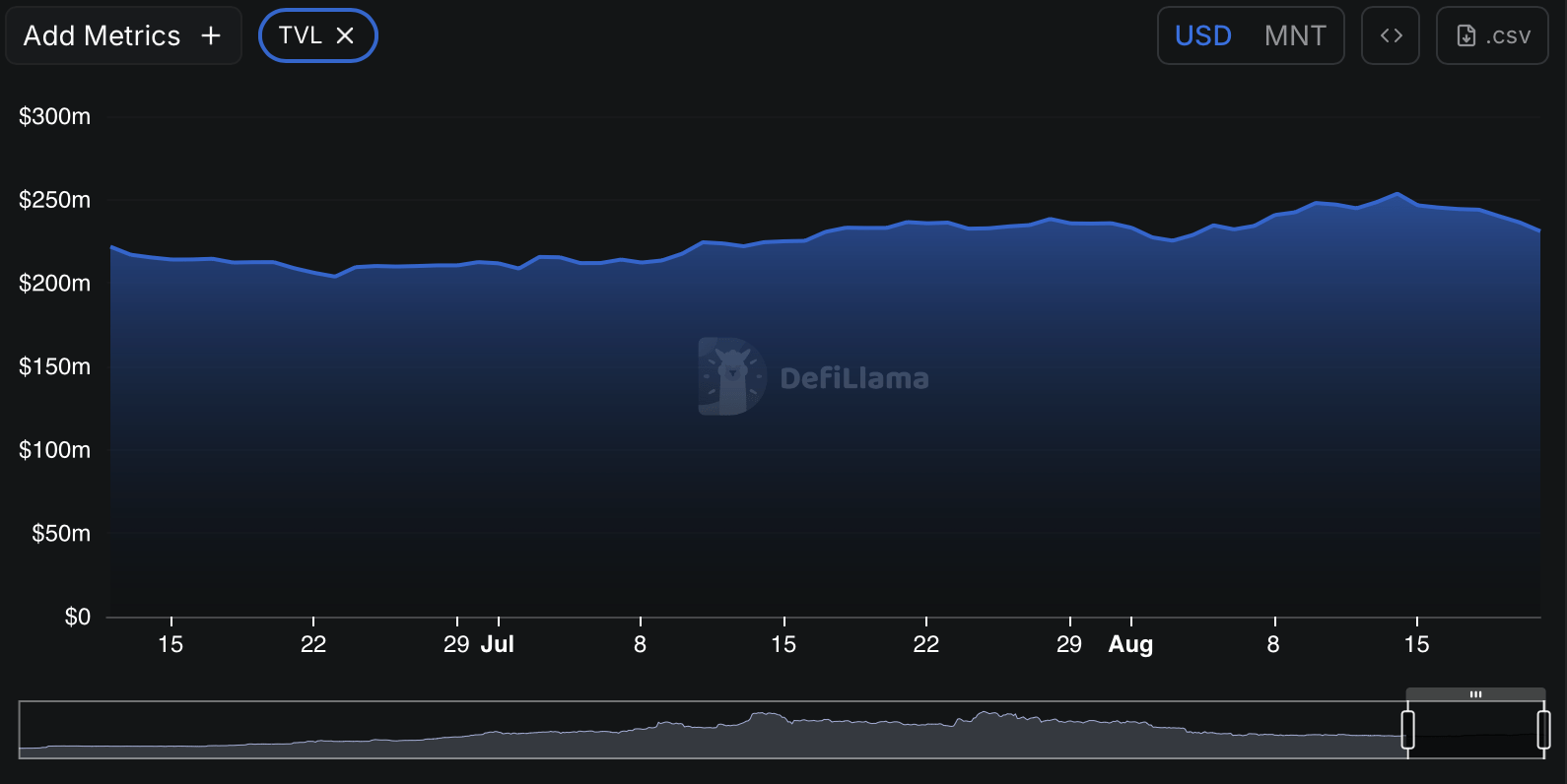Screen dimensions: 1567x784
Task: Click the range overview mini chart area
Action: tap(712, 730)
